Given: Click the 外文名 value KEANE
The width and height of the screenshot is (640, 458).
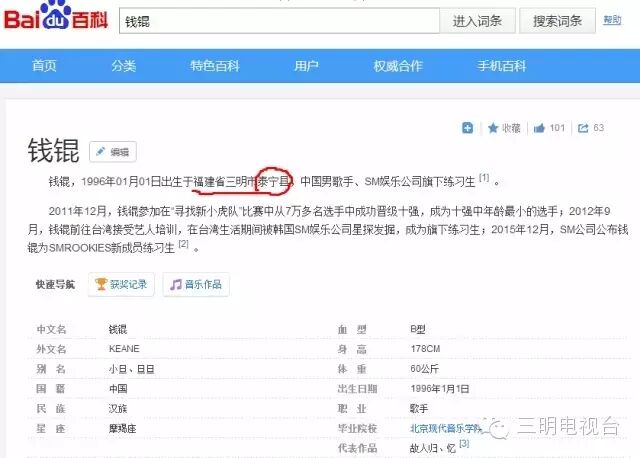Looking at the screenshot, I should [x=124, y=349].
